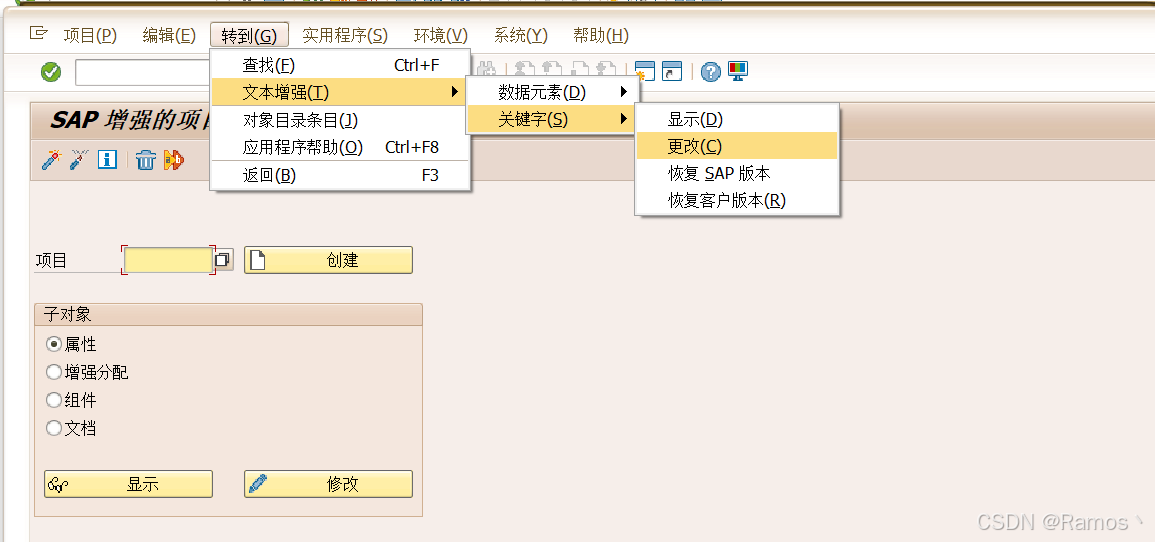The height and width of the screenshot is (542, 1155).
Task: Open the 系统(Y) menu
Action: coord(520,35)
